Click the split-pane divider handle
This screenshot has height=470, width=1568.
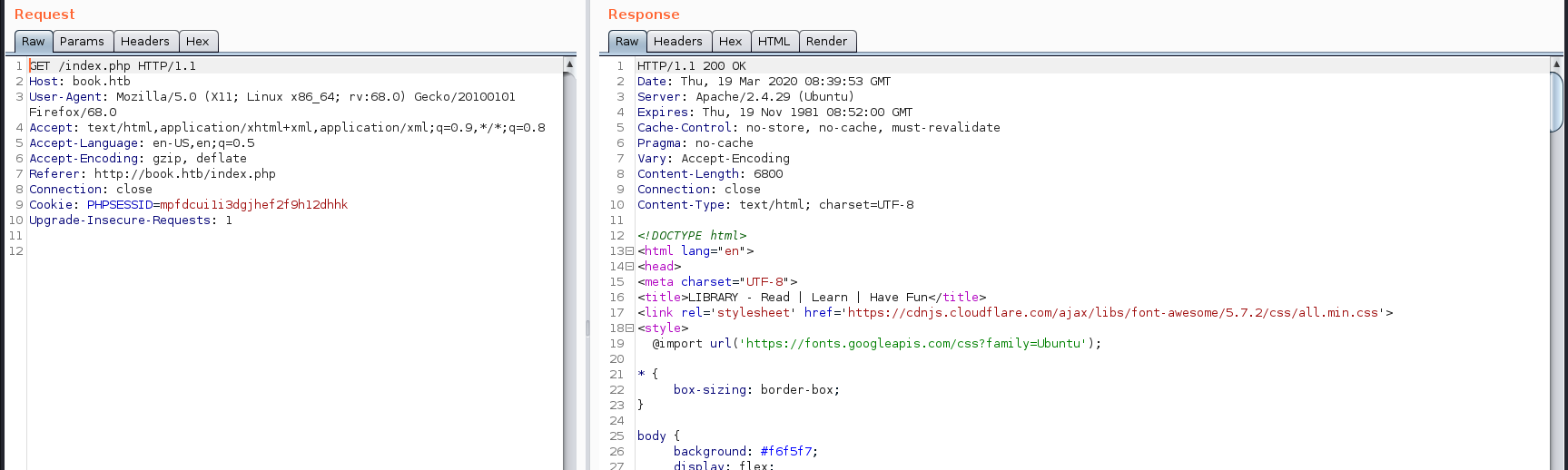pos(587,328)
